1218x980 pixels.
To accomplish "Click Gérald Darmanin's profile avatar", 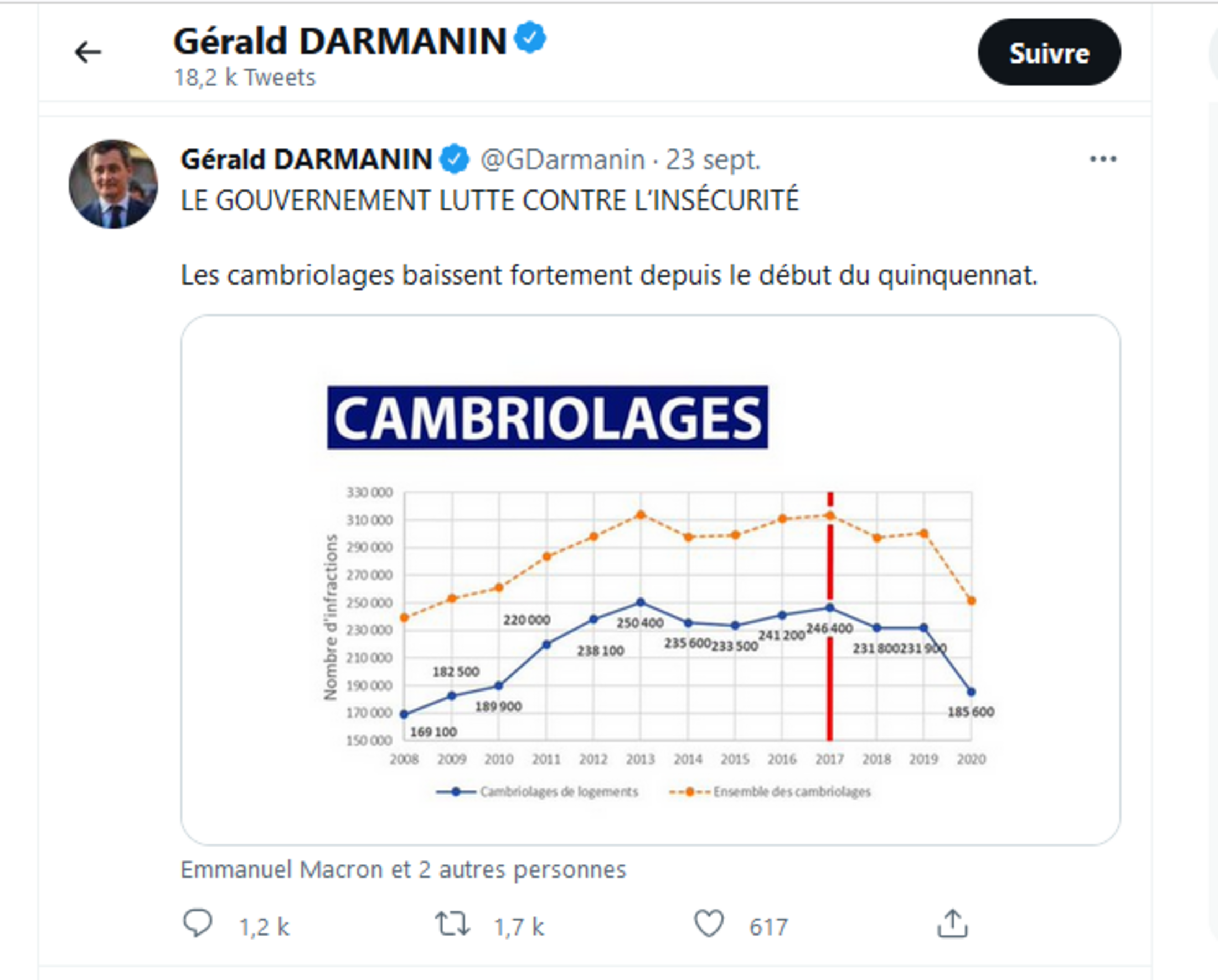I will tap(113, 184).
